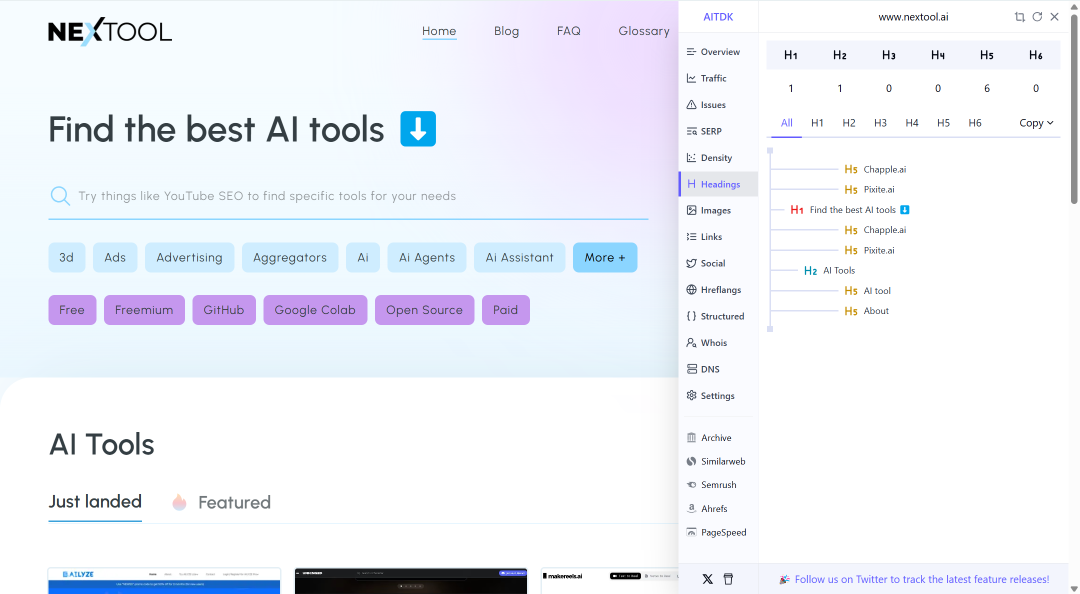Click the AITDK brand title
Image resolution: width=1080 pixels, height=594 pixels.
pyautogui.click(x=718, y=17)
